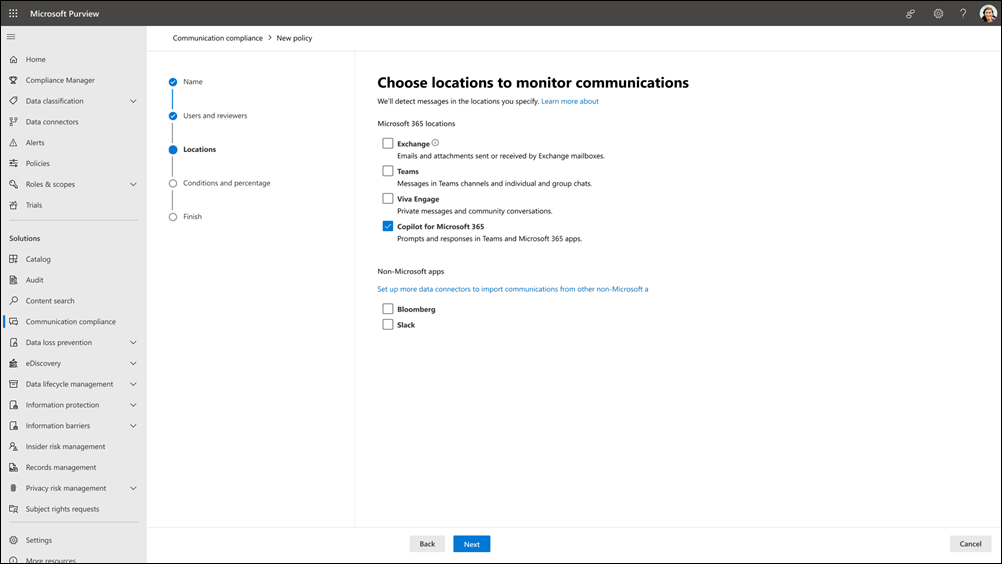Image resolution: width=1002 pixels, height=564 pixels.
Task: Enable the Teams checkbox
Action: click(387, 171)
